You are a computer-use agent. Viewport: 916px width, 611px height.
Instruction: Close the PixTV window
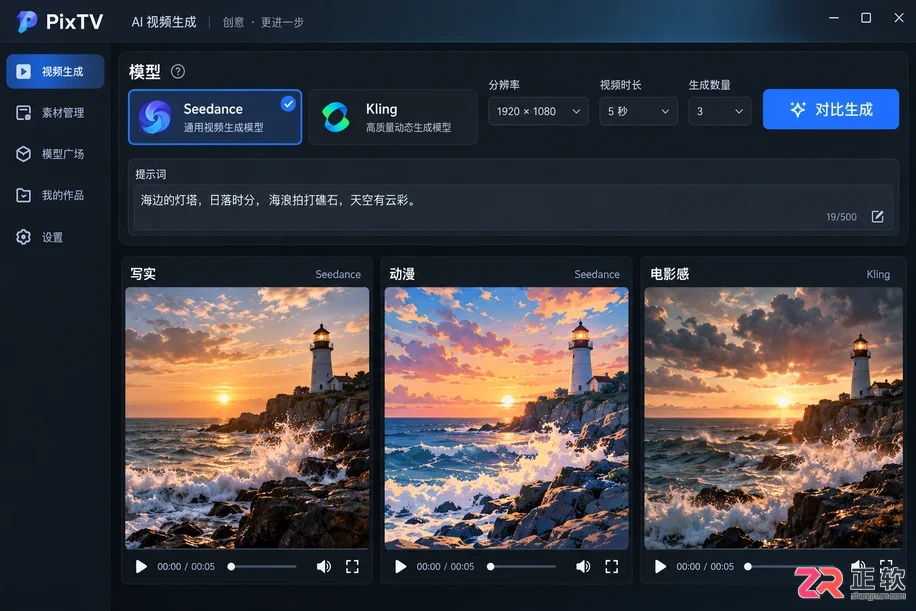click(899, 18)
